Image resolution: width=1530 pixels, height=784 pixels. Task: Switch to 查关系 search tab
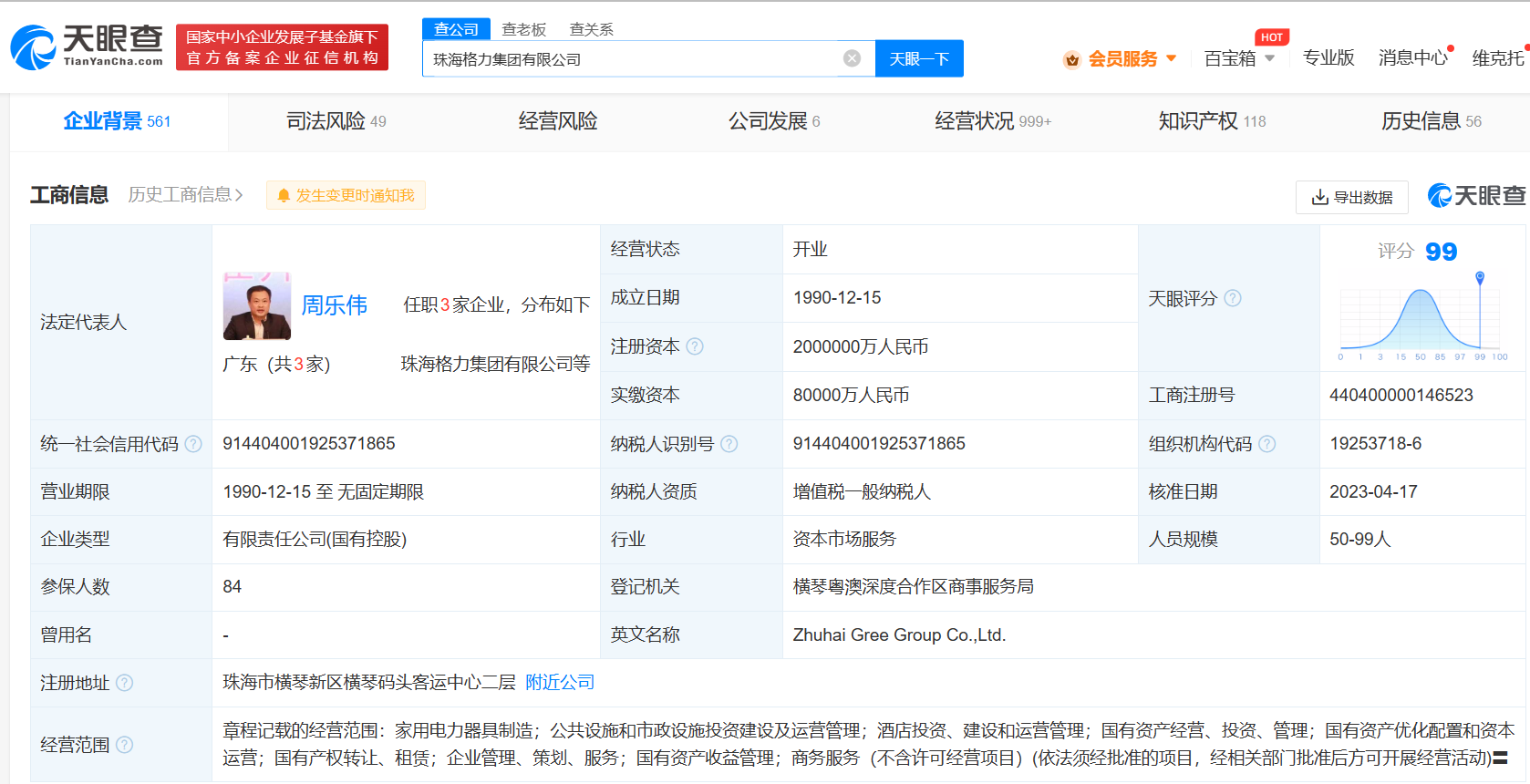tap(591, 29)
